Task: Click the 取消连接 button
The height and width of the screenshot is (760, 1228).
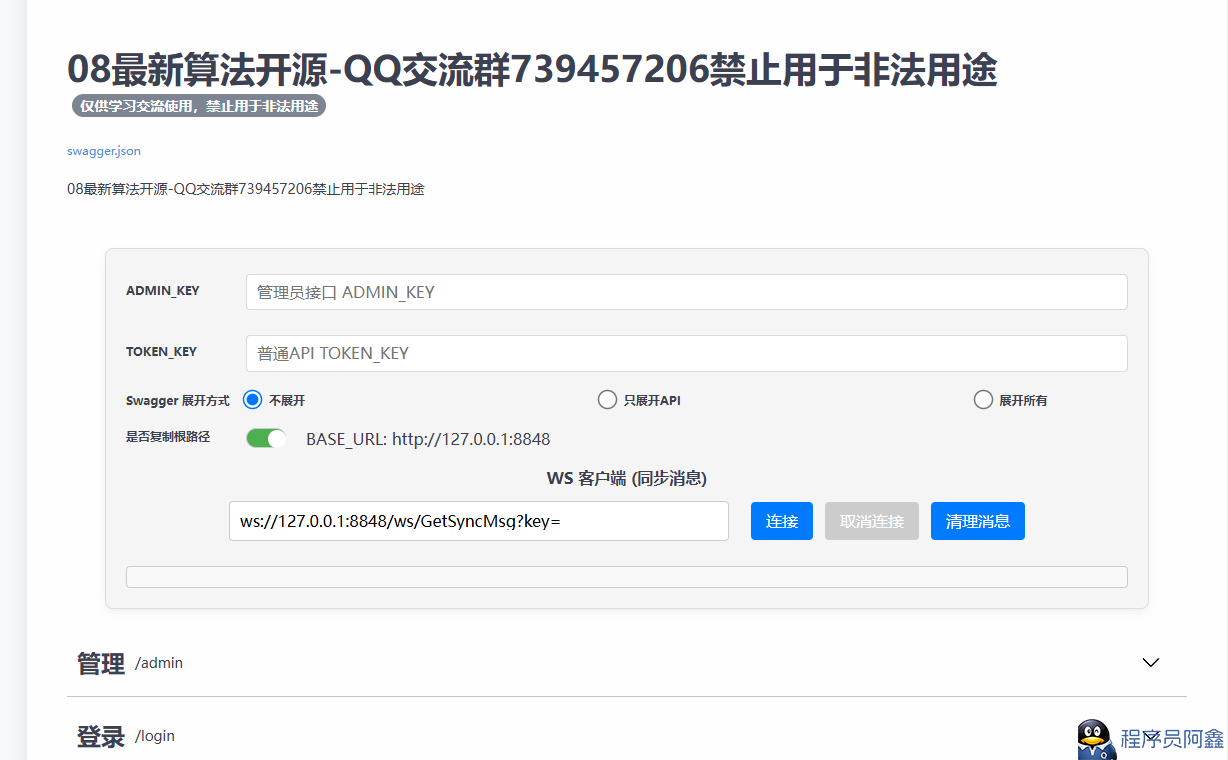Action: click(x=872, y=521)
